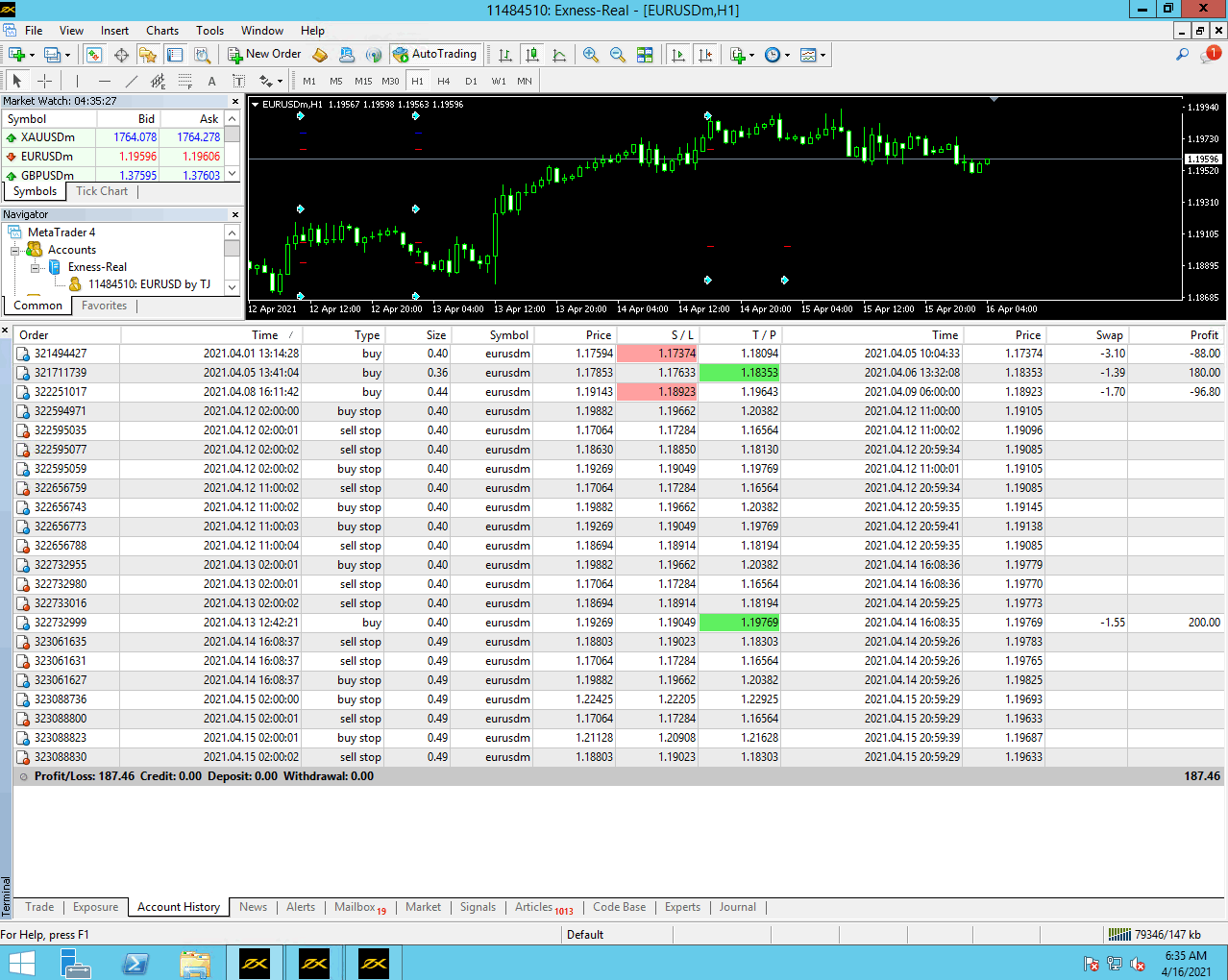
Task: Toggle the Terminal window icon
Action: pyautogui.click(x=175, y=55)
